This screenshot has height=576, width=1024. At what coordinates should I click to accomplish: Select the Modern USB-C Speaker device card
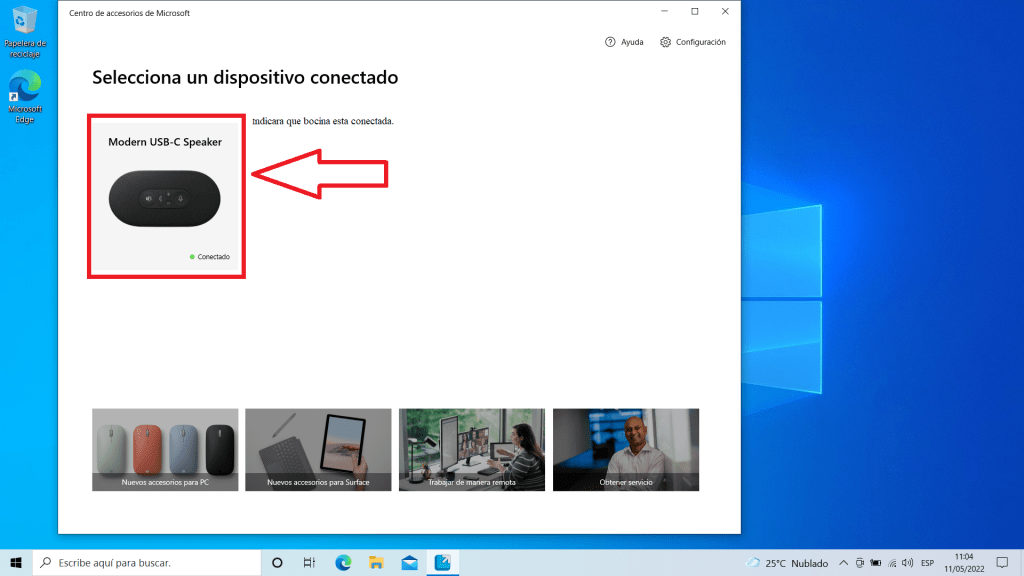[165, 196]
